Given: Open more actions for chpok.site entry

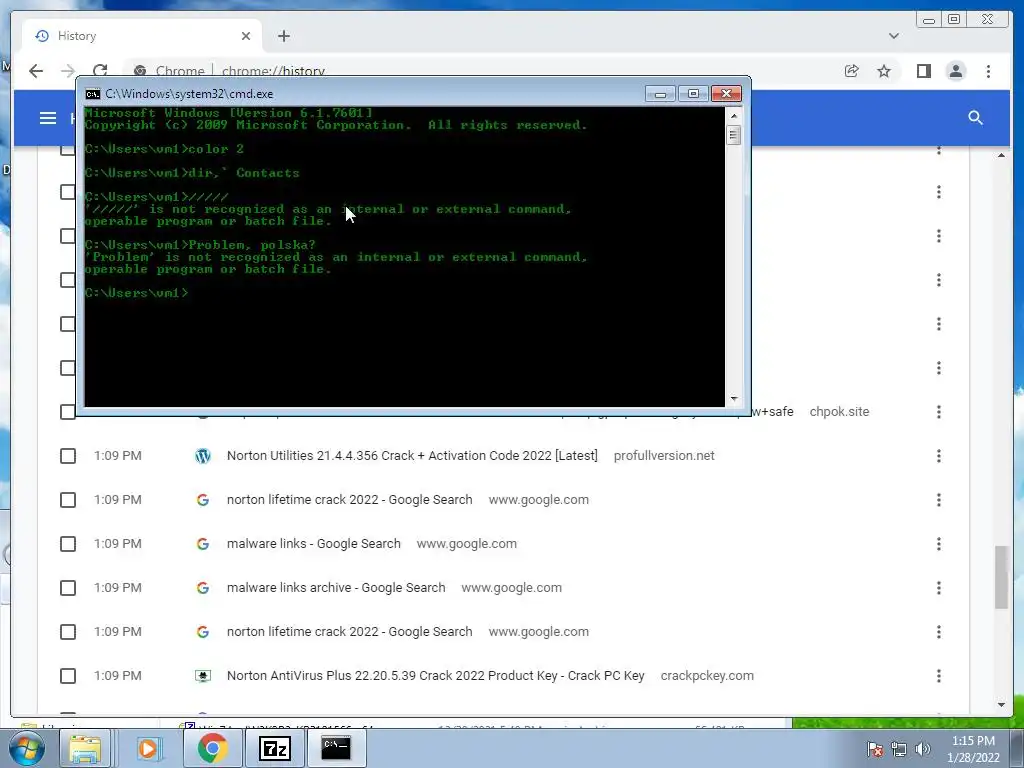Looking at the screenshot, I should [x=938, y=411].
